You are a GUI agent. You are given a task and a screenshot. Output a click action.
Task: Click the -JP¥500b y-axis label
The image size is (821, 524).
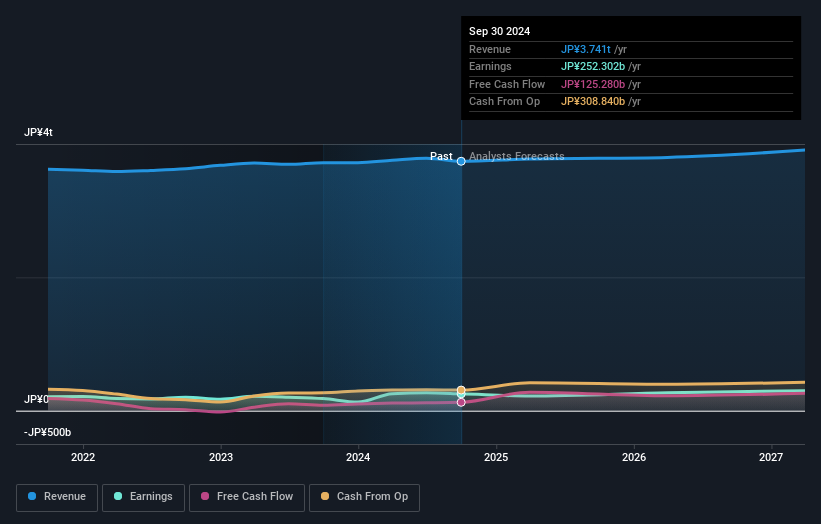47,432
